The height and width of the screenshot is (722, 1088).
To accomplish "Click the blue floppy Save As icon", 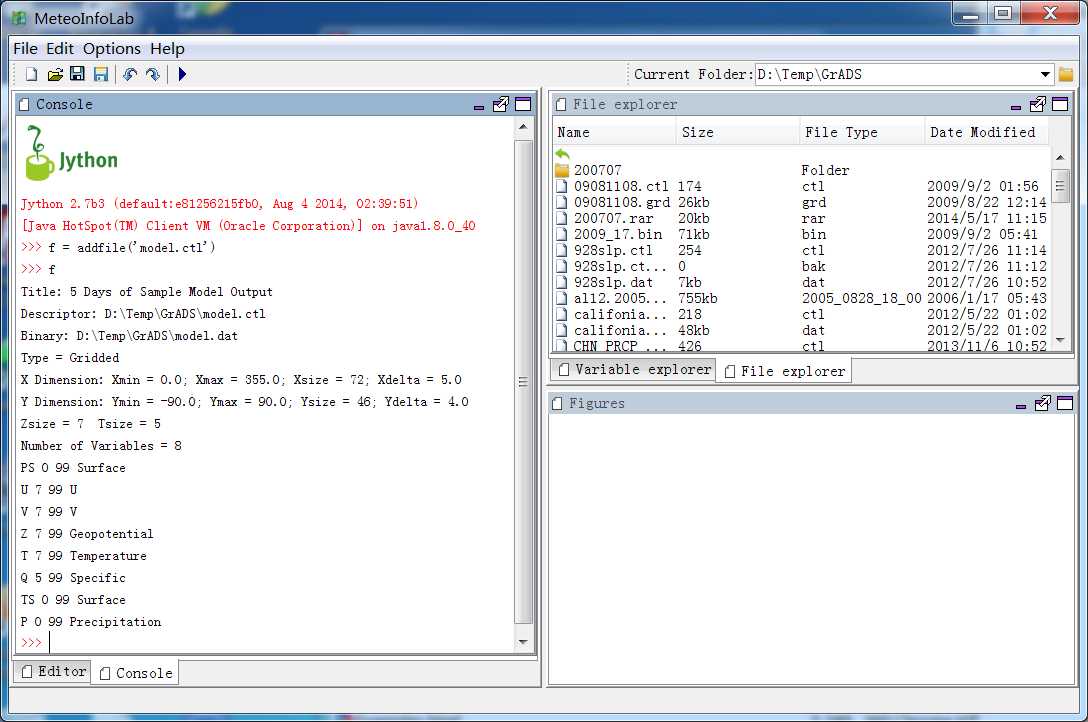I will pyautogui.click(x=101, y=74).
